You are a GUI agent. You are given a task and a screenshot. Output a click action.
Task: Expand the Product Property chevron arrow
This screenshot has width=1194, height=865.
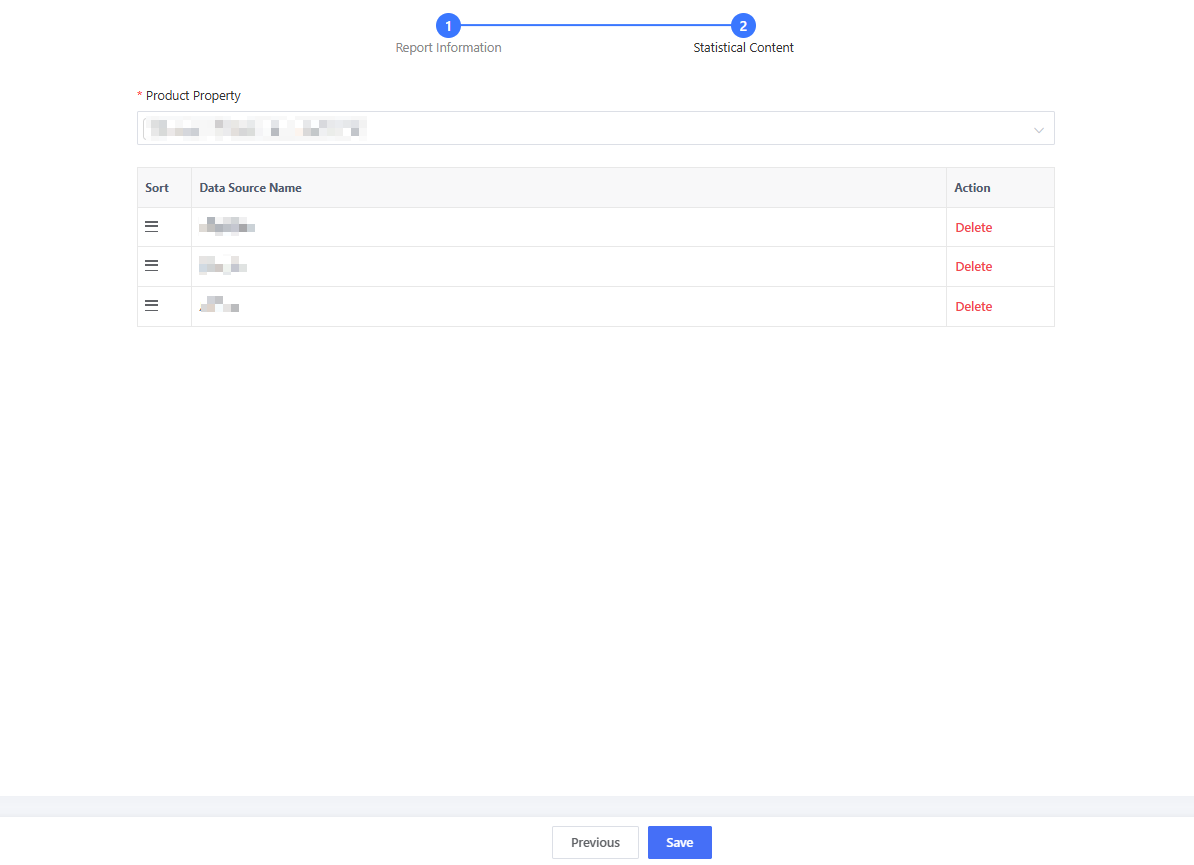click(x=1038, y=130)
